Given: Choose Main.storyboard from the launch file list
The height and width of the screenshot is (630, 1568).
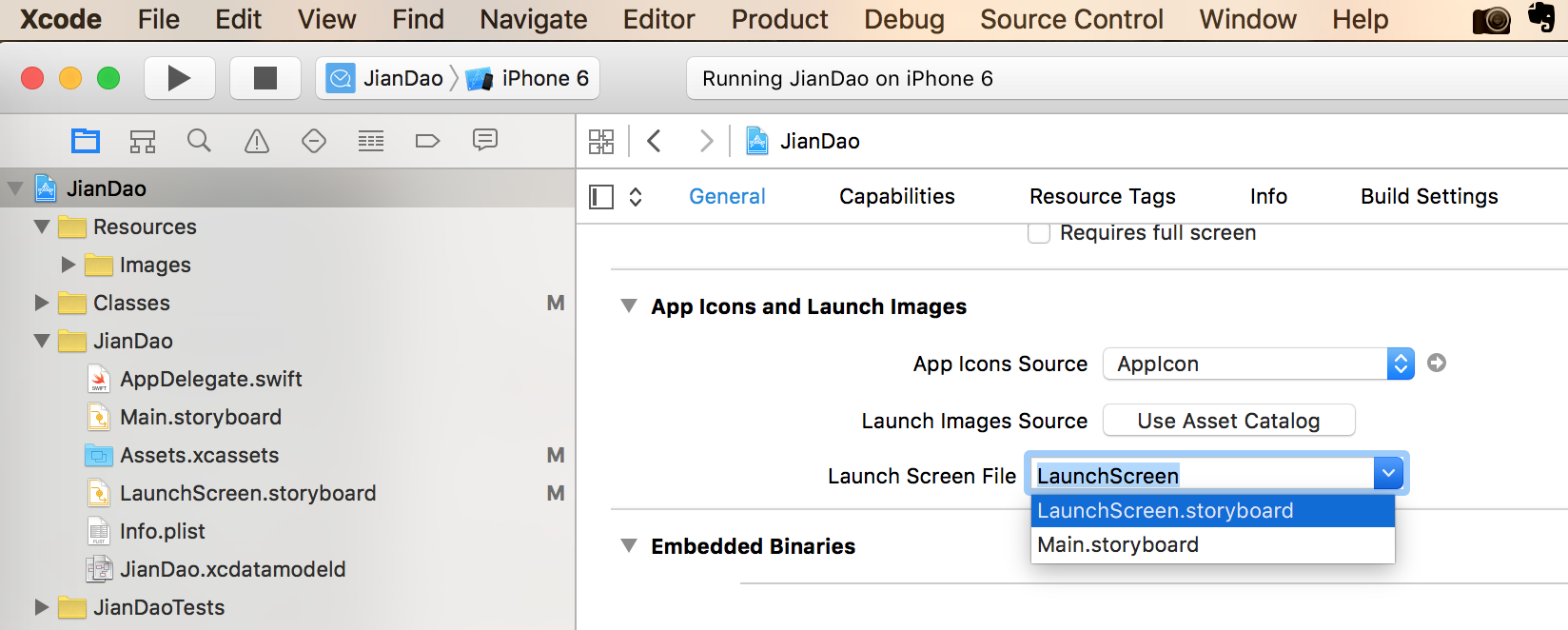Looking at the screenshot, I should (1118, 544).
